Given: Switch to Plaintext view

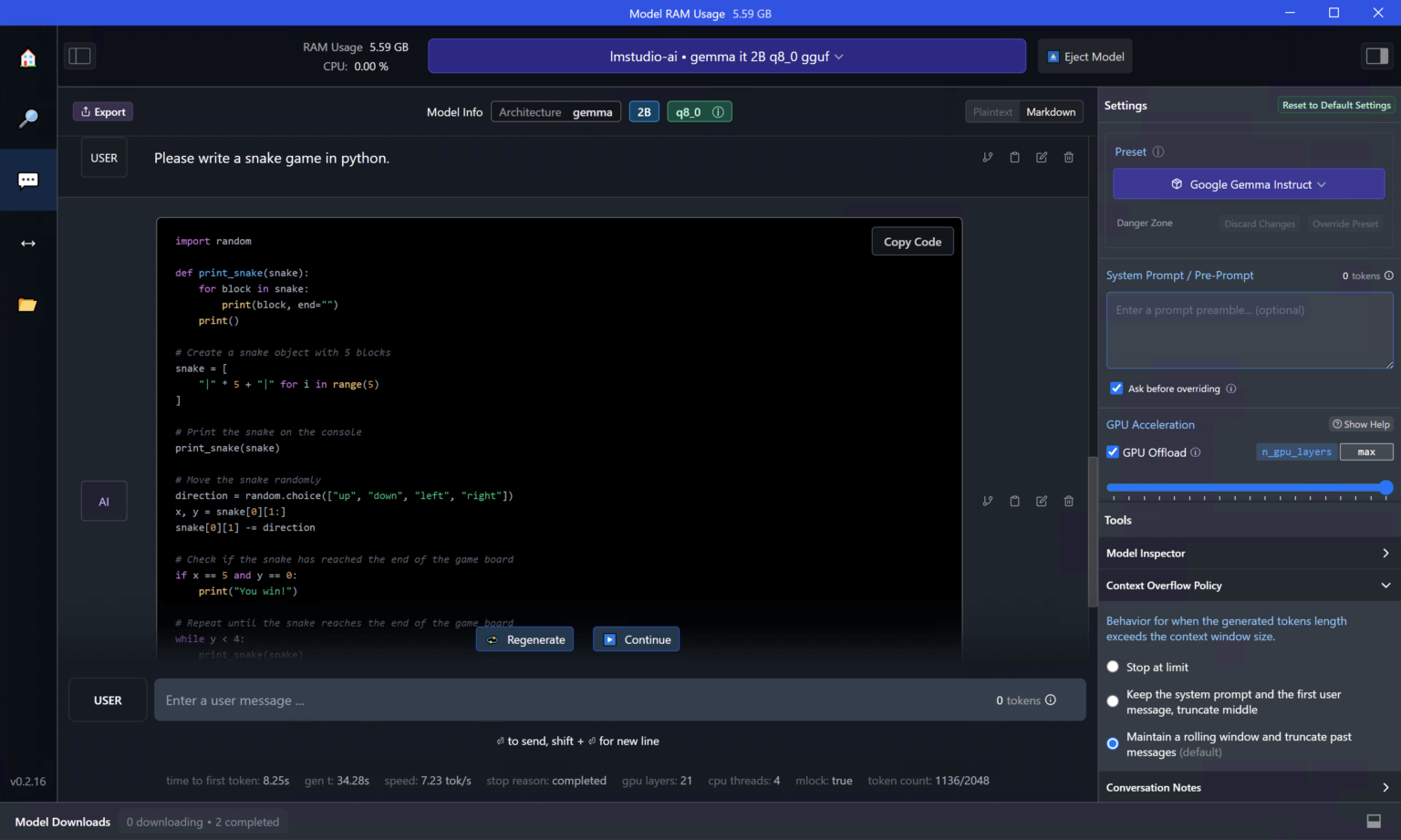Looking at the screenshot, I should point(992,112).
